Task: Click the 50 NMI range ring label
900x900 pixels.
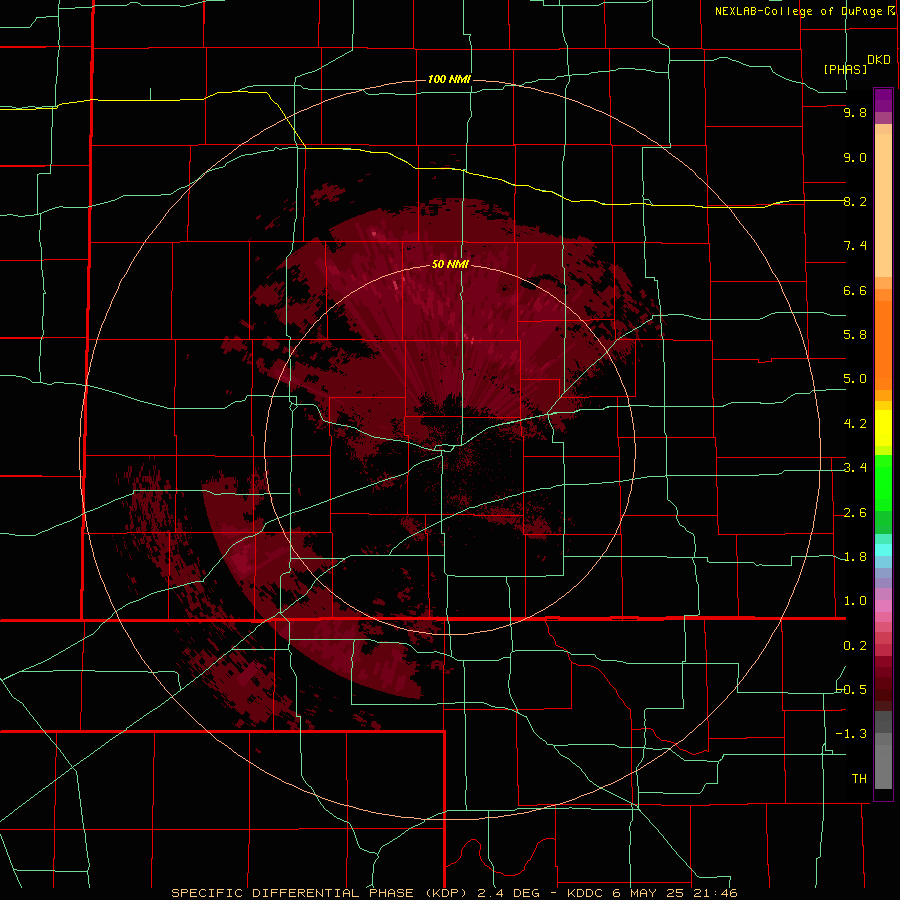Action: point(450,264)
